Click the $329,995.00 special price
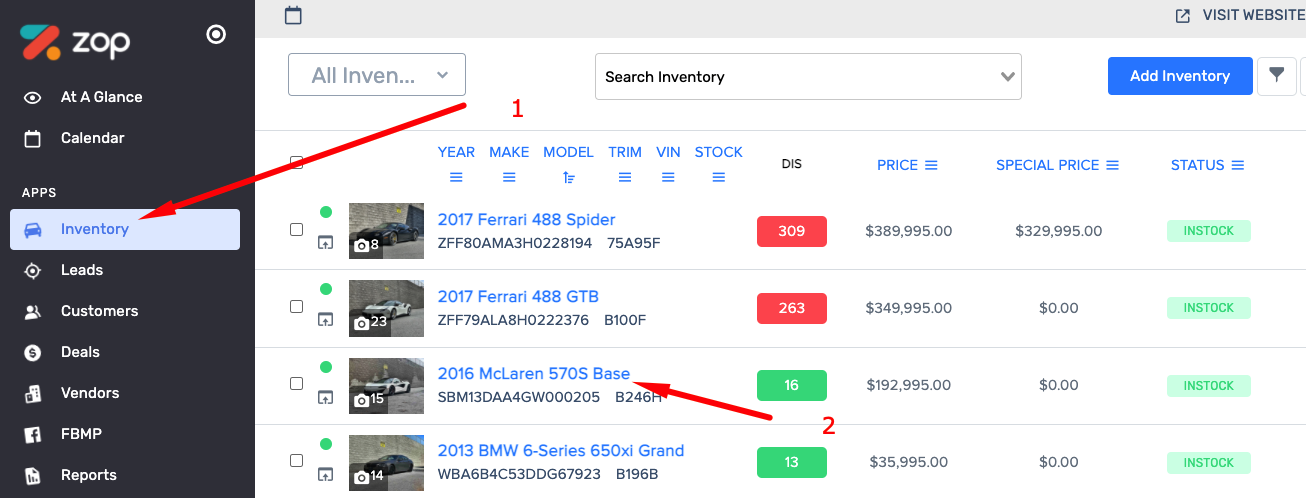 pyautogui.click(x=1059, y=231)
